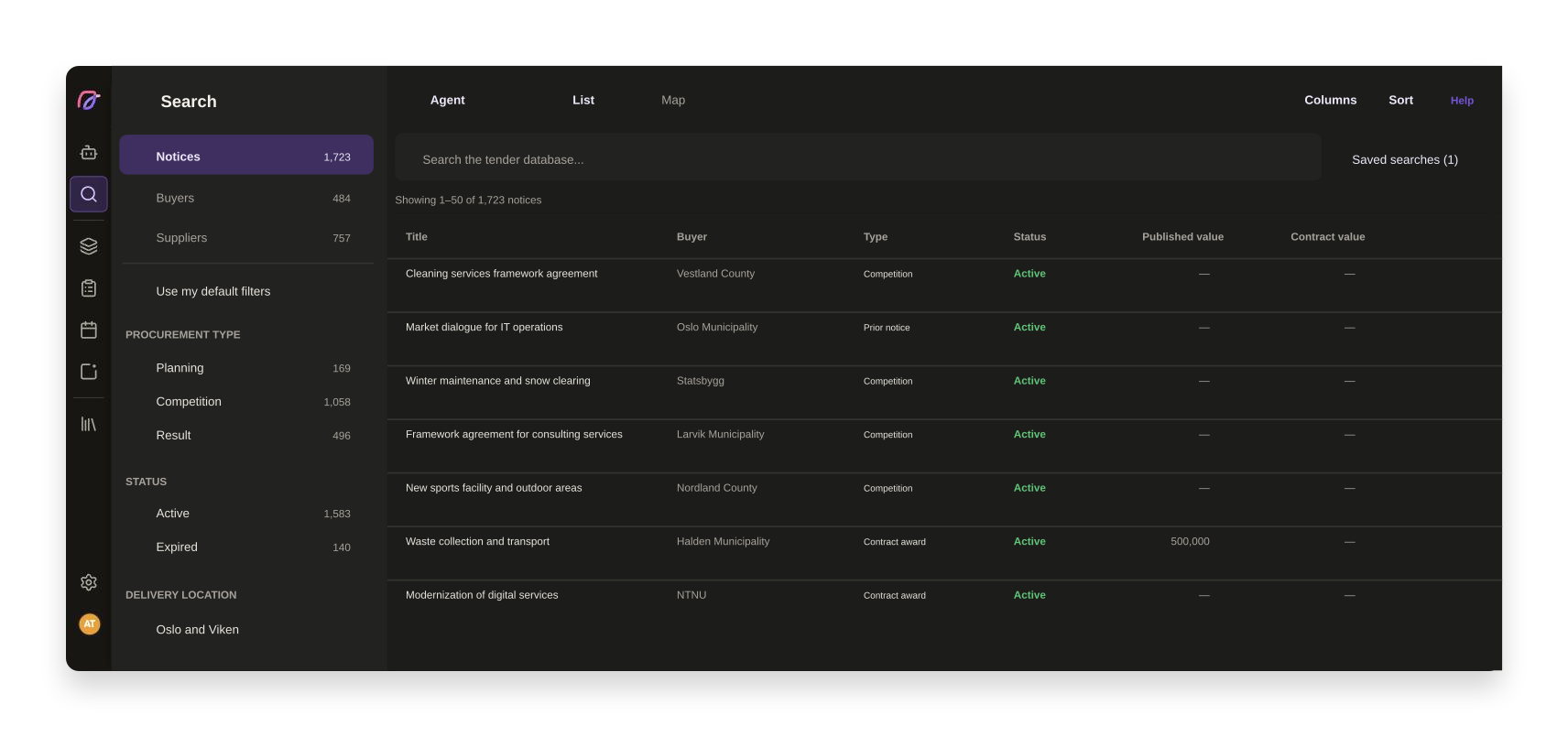
Task: Open notice 'Cleaning services framework agreement'
Action: pyautogui.click(x=502, y=274)
